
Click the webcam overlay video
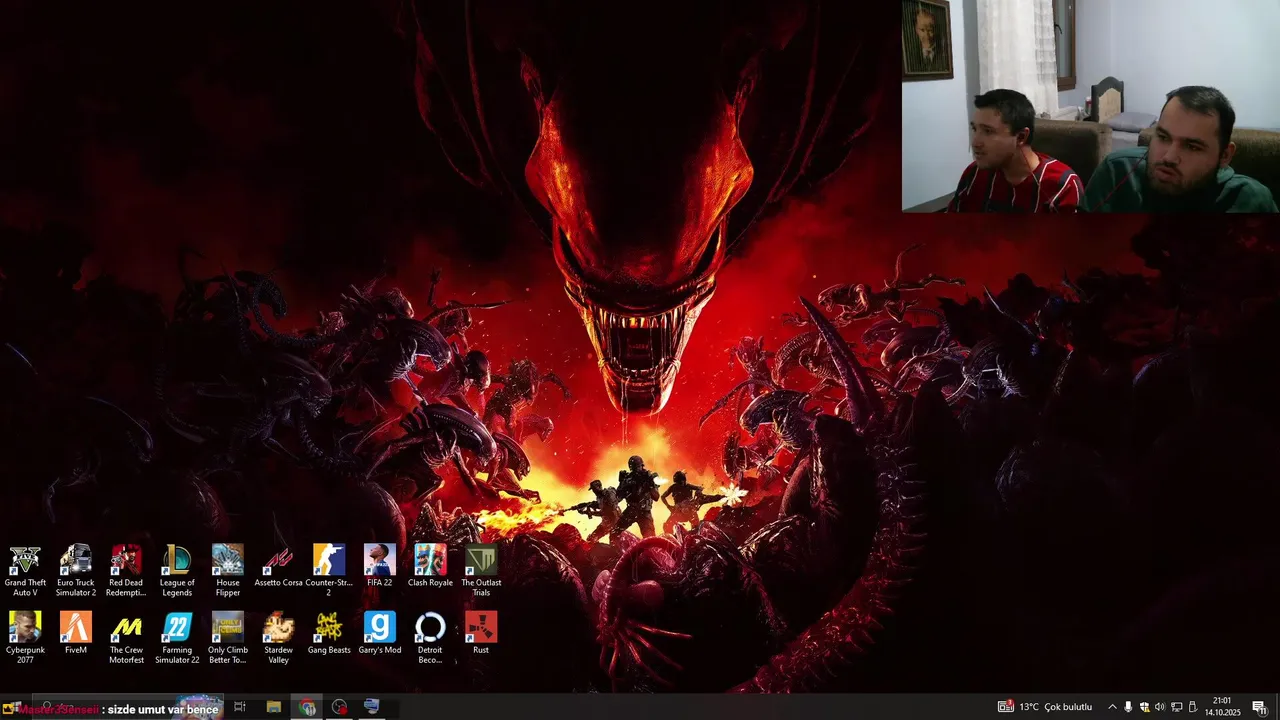click(x=1090, y=106)
